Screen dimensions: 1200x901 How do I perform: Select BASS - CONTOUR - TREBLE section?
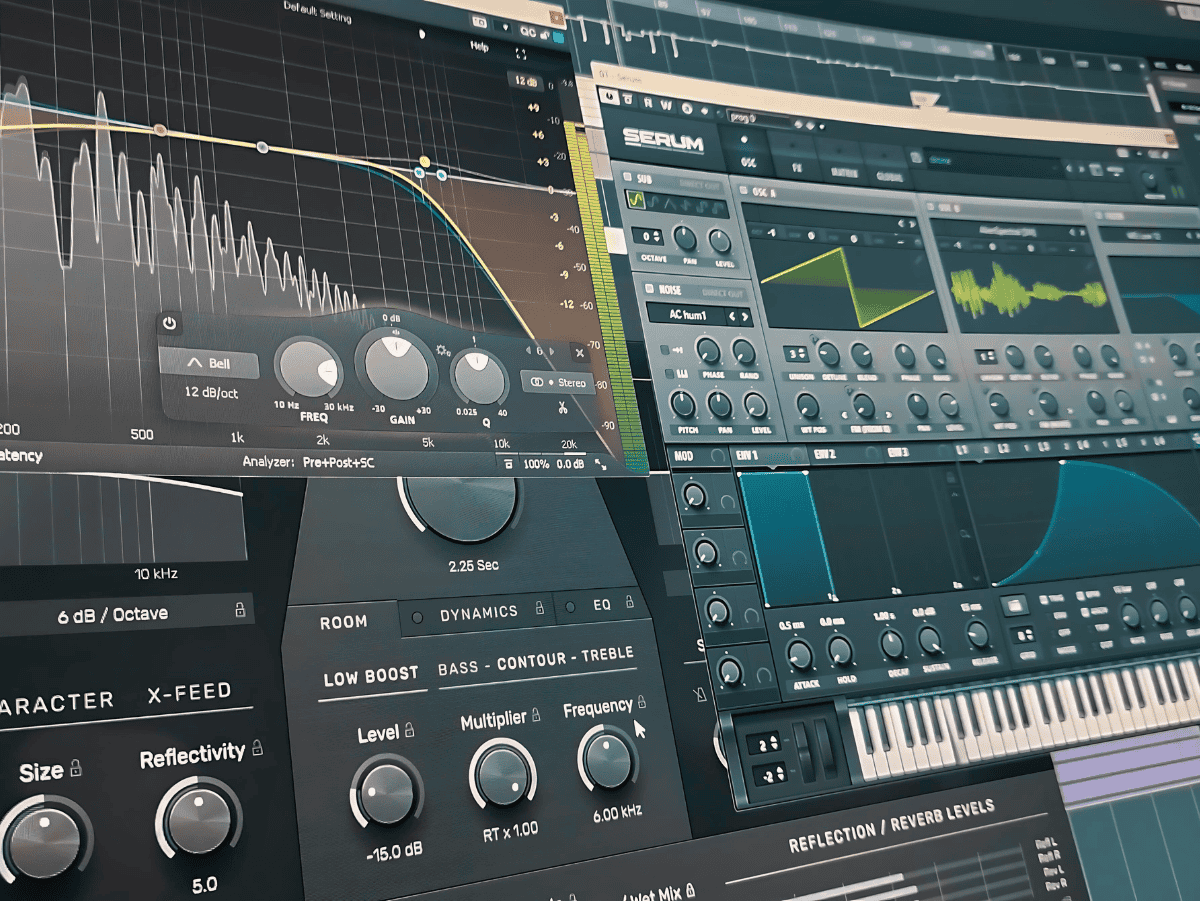pyautogui.click(x=536, y=661)
